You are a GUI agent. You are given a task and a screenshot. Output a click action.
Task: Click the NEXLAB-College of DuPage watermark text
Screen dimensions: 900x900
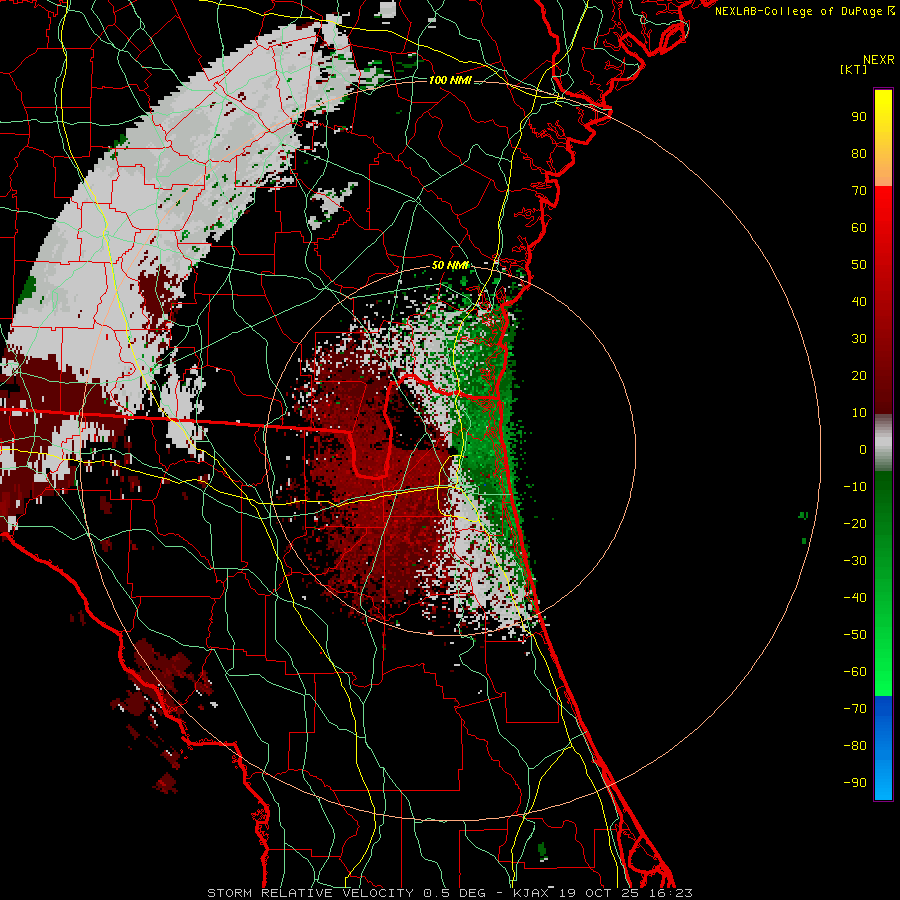(800, 11)
